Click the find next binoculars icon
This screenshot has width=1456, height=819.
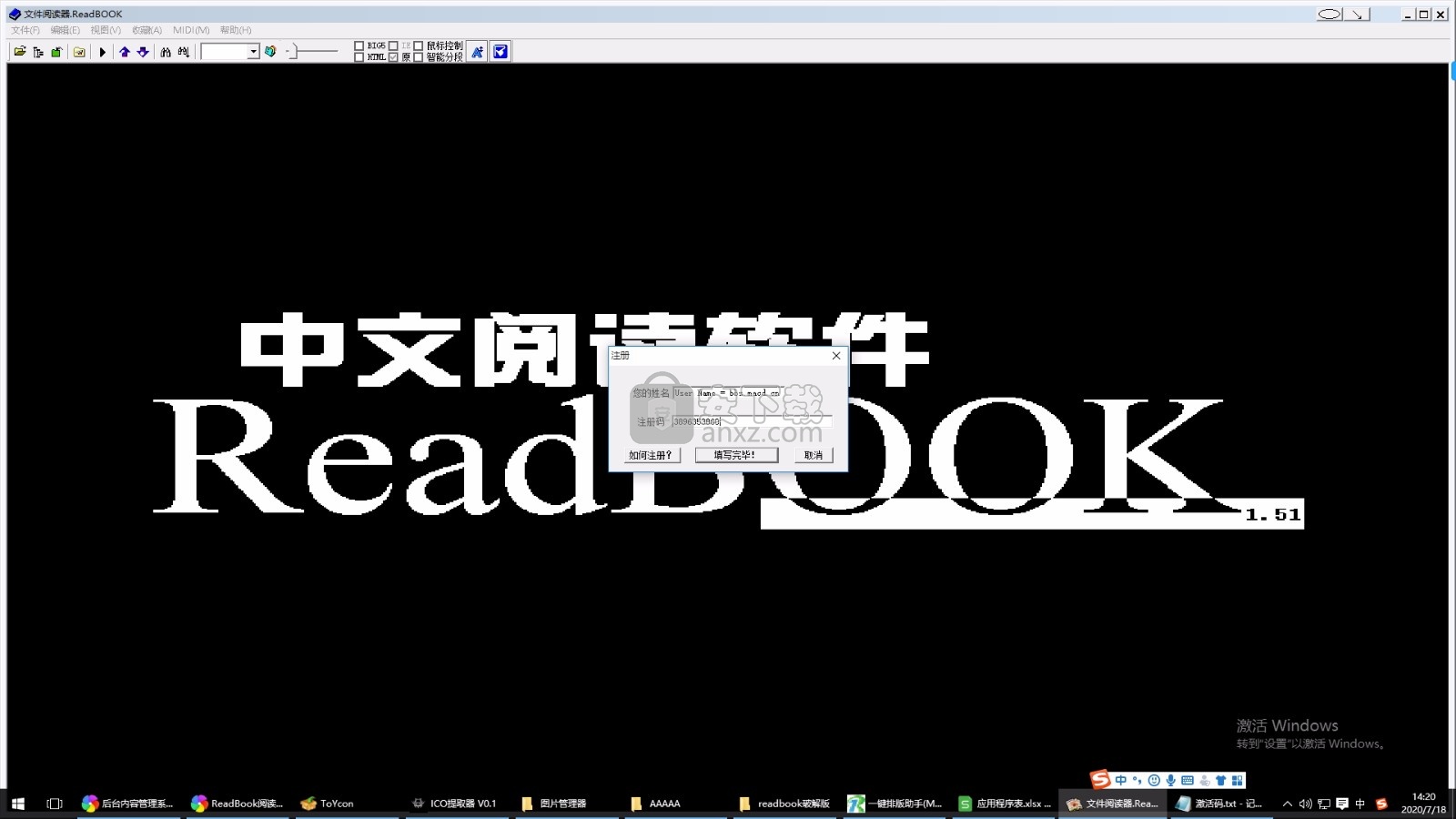pos(184,52)
